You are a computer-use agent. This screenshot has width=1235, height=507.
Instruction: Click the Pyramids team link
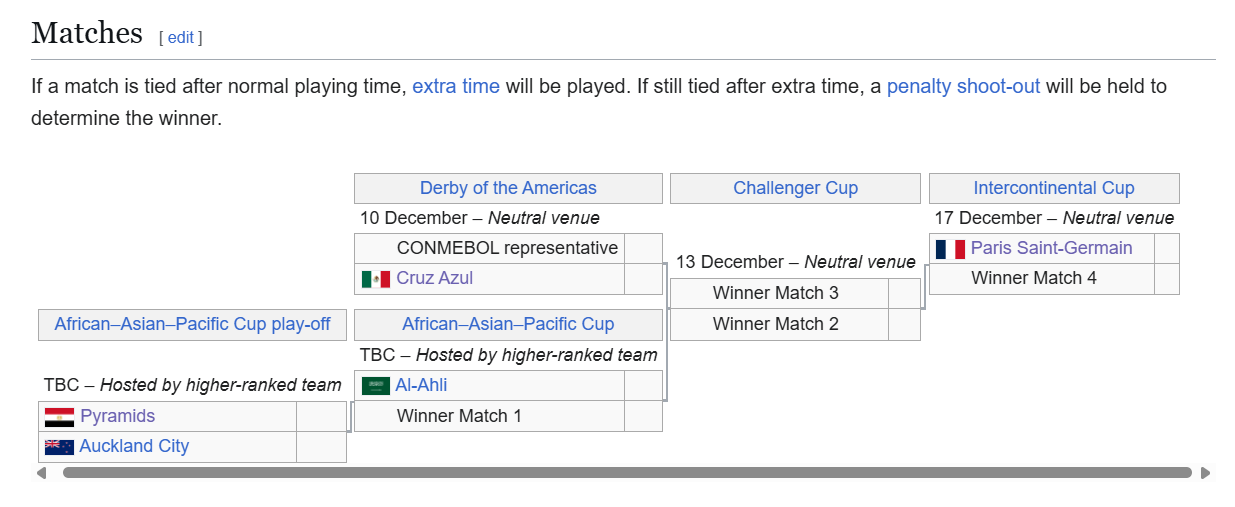click(x=117, y=416)
